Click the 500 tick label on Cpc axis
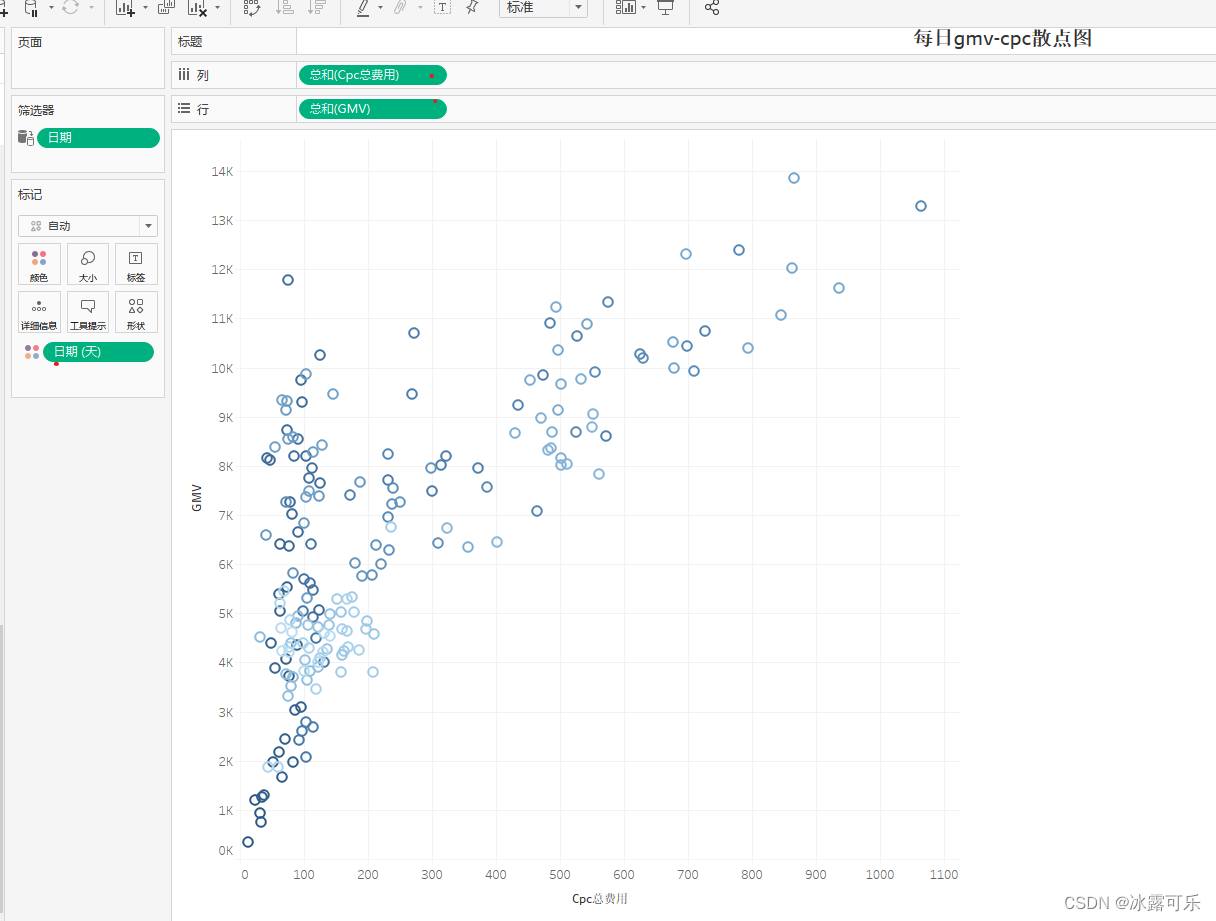 click(560, 875)
